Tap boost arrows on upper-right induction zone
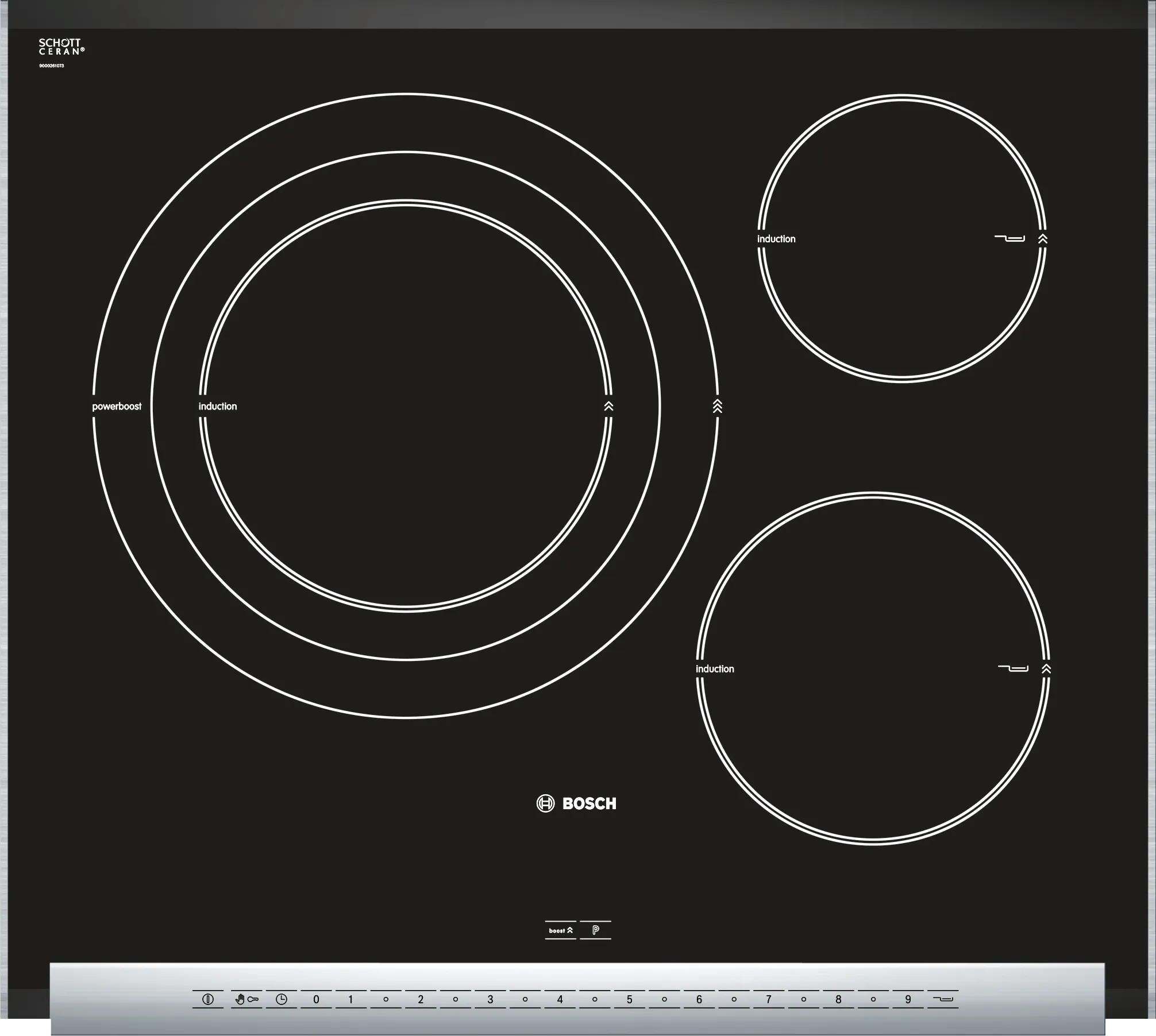This screenshot has height=1036, width=1156. (x=1043, y=239)
